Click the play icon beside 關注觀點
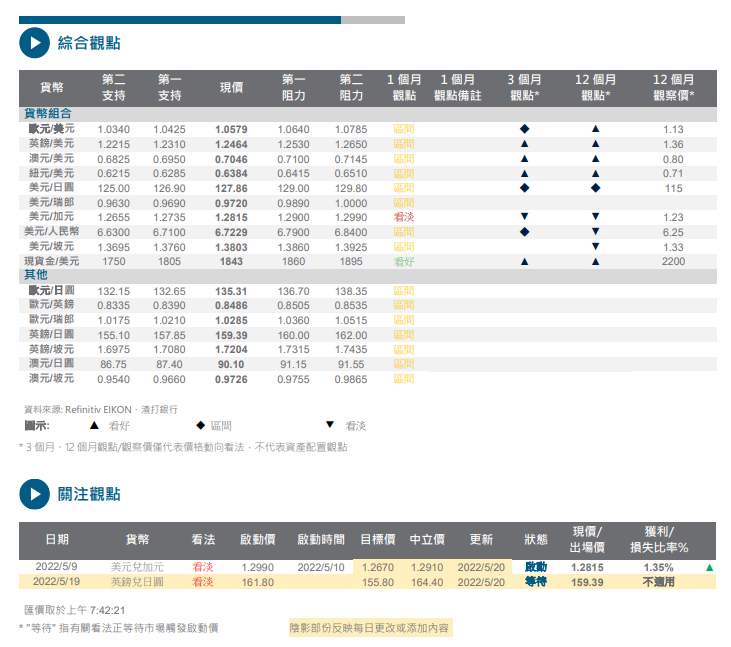Screen dimensions: 731x647 click(34, 494)
